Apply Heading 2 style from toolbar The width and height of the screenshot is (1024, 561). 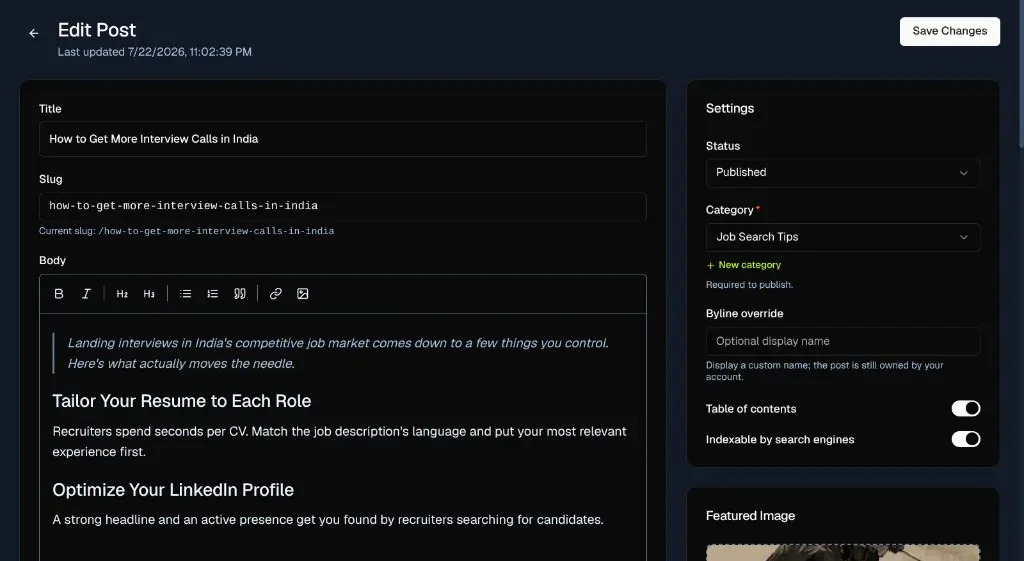(122, 294)
